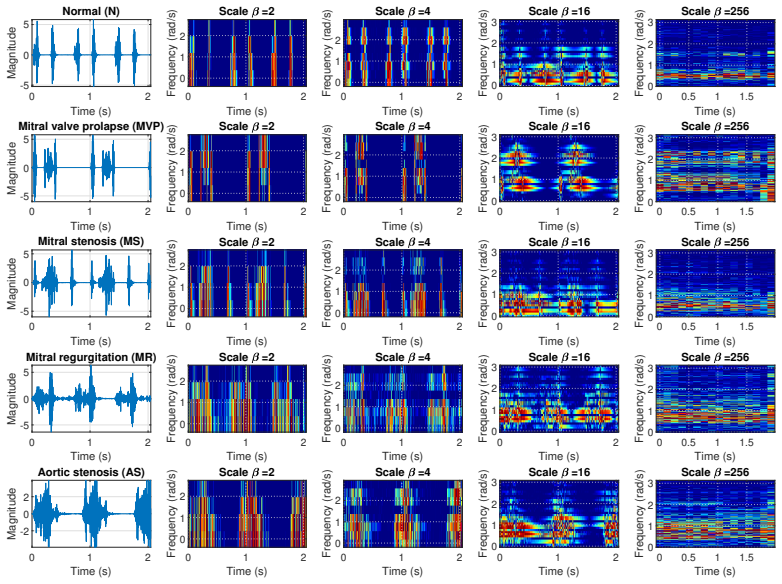This screenshot has width=782, height=584.
Task: Click 'Frequency (rad/s)' label of Mitral regurgitation β=256 plot
Action: pyautogui.click(x=639, y=399)
